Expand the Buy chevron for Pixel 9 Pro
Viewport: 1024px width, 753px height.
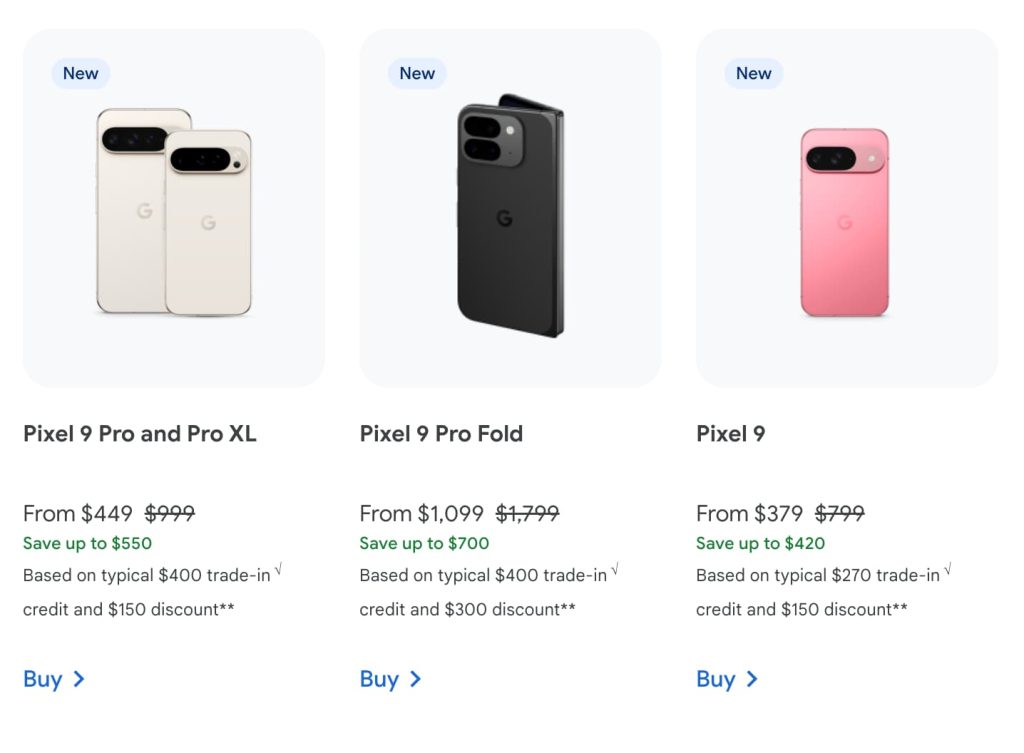point(77,679)
